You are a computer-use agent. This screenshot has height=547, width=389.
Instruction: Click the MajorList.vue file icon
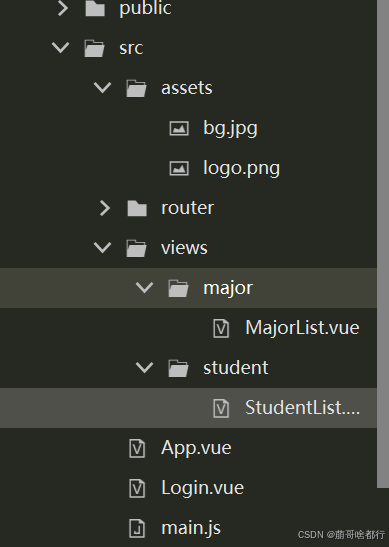(221, 328)
